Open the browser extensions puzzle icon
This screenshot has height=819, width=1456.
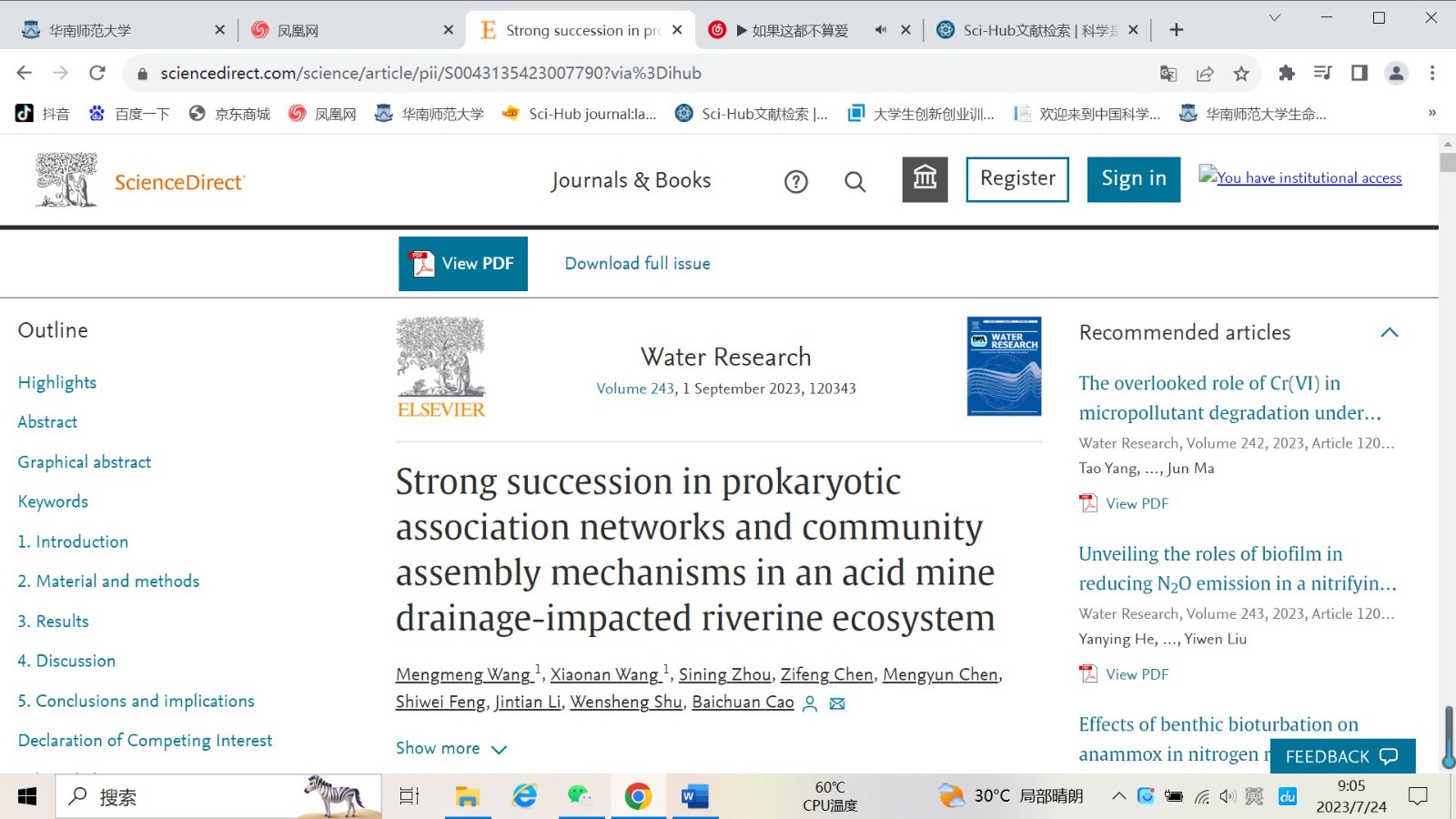tap(1287, 73)
